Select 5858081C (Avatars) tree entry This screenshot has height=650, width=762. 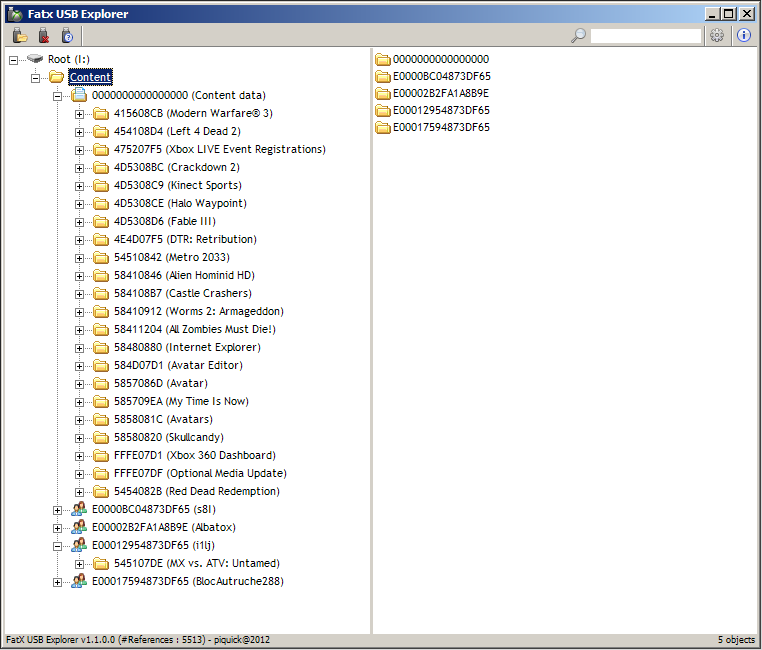tap(163, 419)
